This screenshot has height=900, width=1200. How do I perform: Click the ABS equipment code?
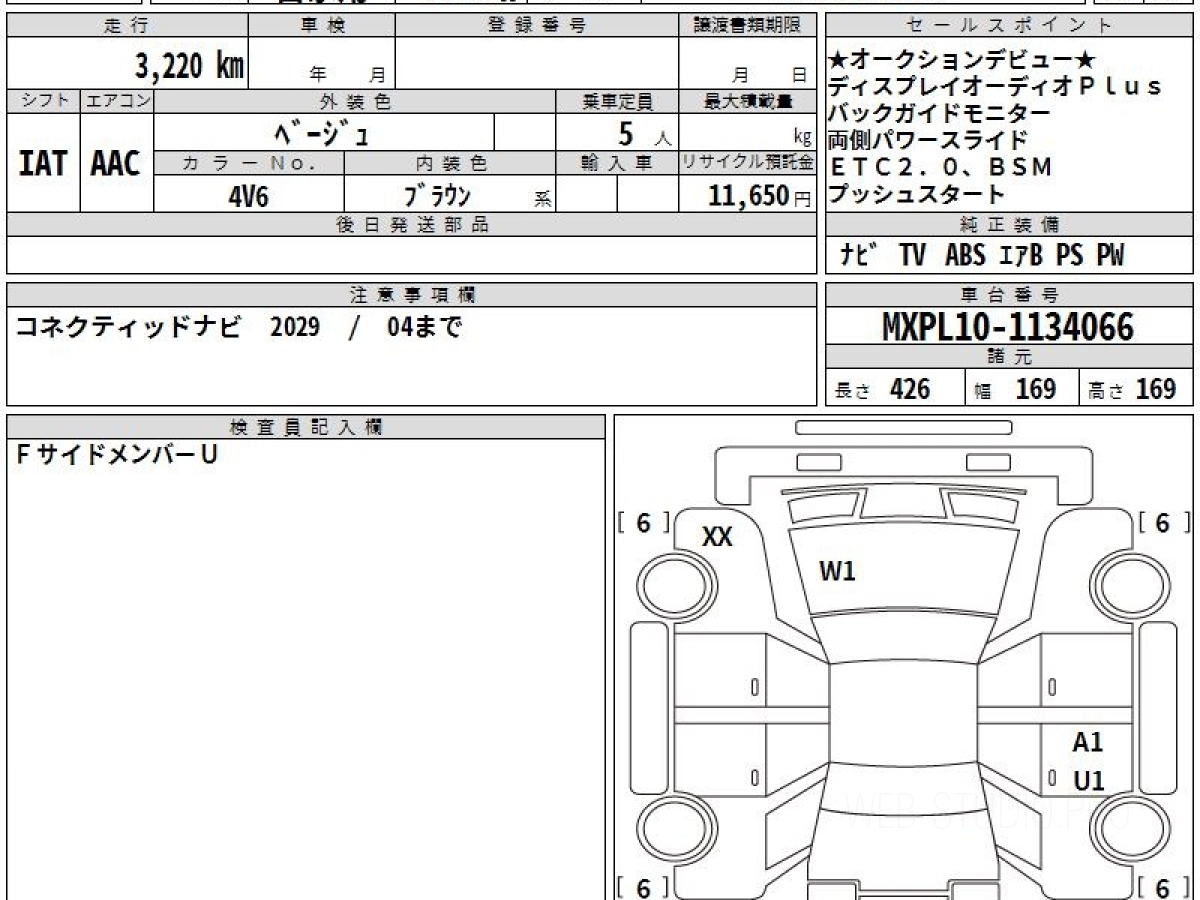pyautogui.click(x=963, y=256)
